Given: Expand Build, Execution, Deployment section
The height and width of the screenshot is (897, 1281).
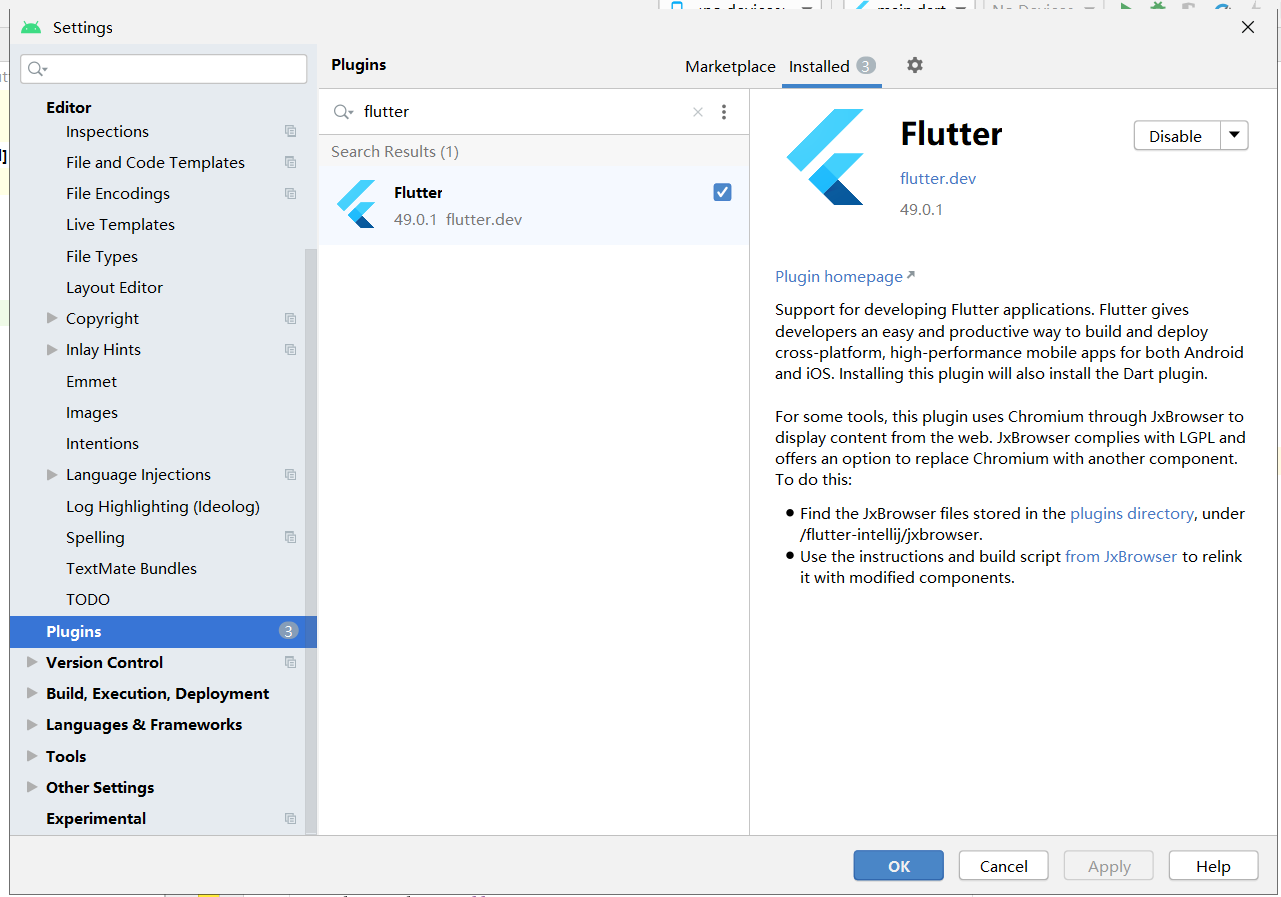Looking at the screenshot, I should click(32, 693).
